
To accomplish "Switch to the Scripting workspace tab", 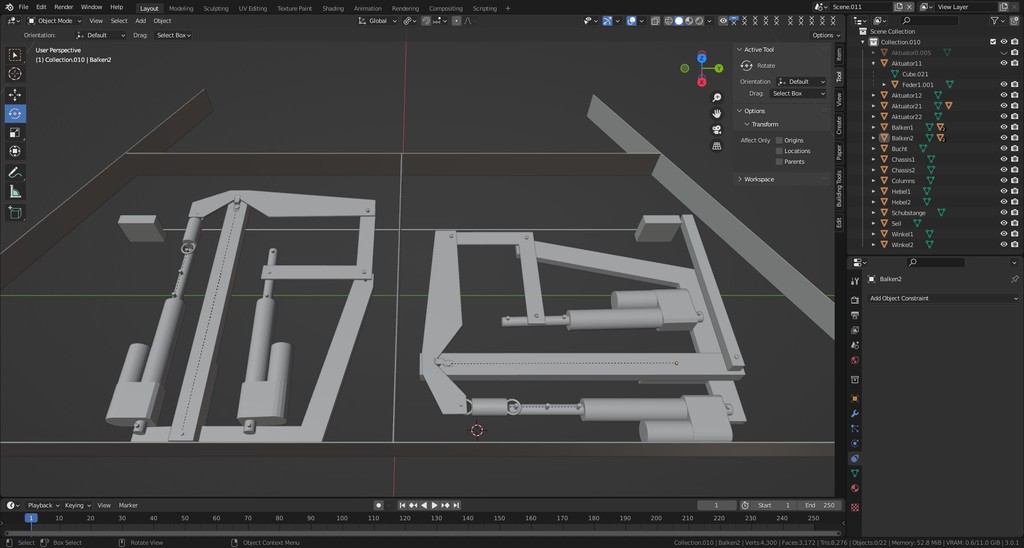I will point(485,8).
